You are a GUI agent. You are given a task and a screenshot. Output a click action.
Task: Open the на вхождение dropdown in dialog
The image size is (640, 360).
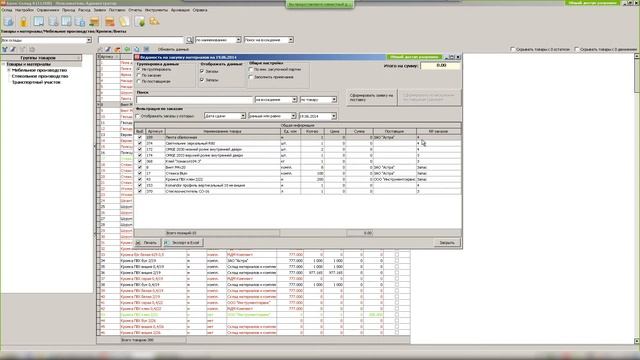(294, 100)
